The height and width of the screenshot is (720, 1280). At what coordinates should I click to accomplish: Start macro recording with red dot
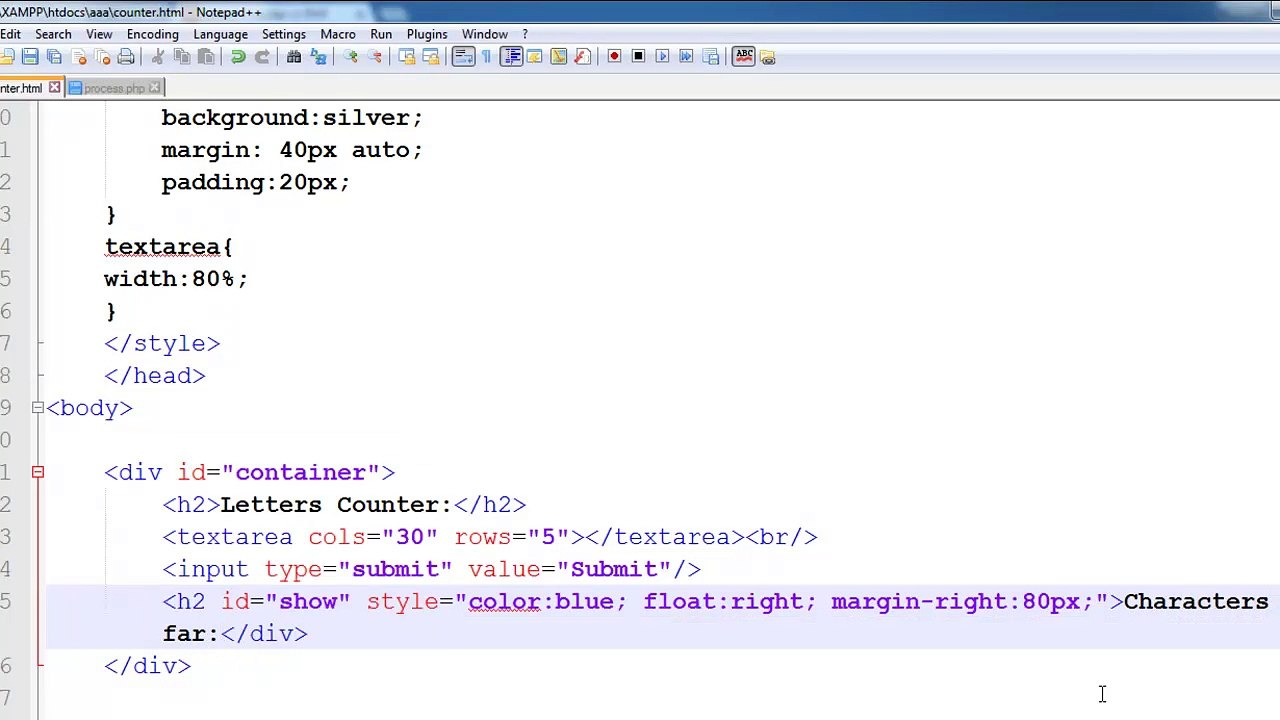click(614, 57)
